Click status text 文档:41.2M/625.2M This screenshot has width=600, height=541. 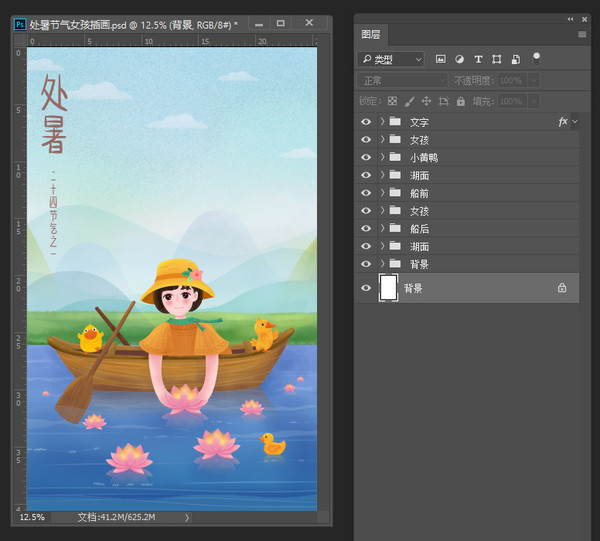pyautogui.click(x=116, y=517)
